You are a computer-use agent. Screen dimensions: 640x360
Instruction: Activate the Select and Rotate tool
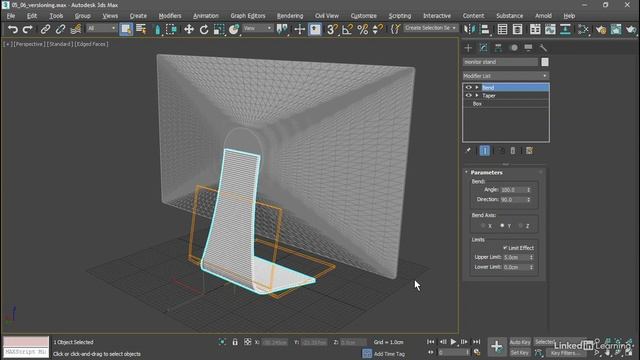(x=204, y=29)
